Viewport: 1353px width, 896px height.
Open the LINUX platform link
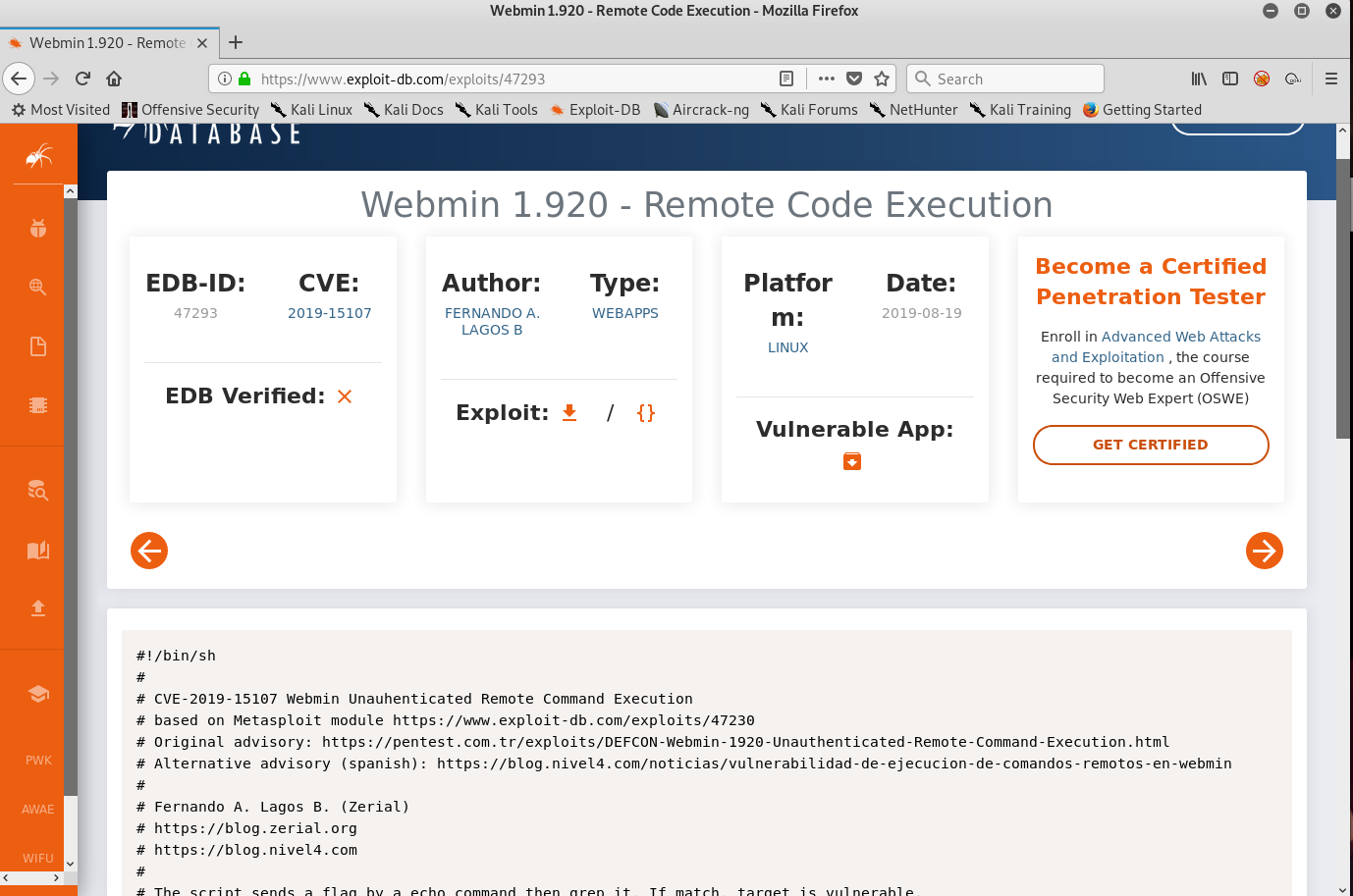pos(788,347)
